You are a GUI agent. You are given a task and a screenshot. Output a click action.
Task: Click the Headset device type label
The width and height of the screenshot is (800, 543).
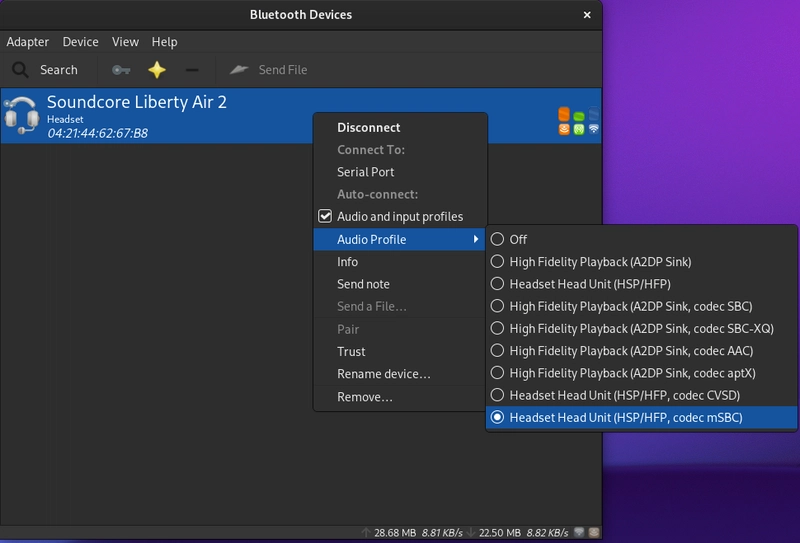(x=65, y=119)
